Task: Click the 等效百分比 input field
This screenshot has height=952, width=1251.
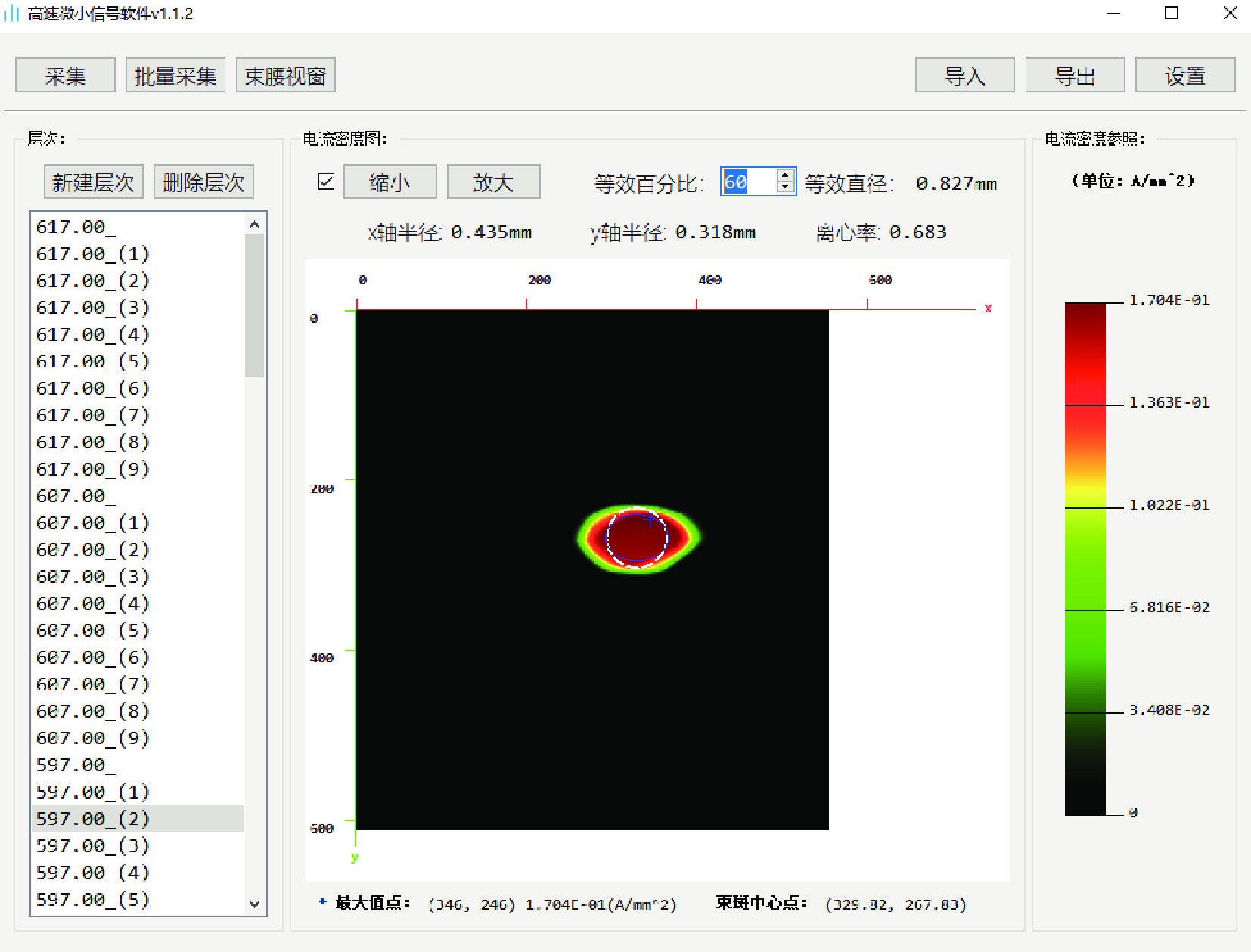Action: pyautogui.click(x=747, y=181)
